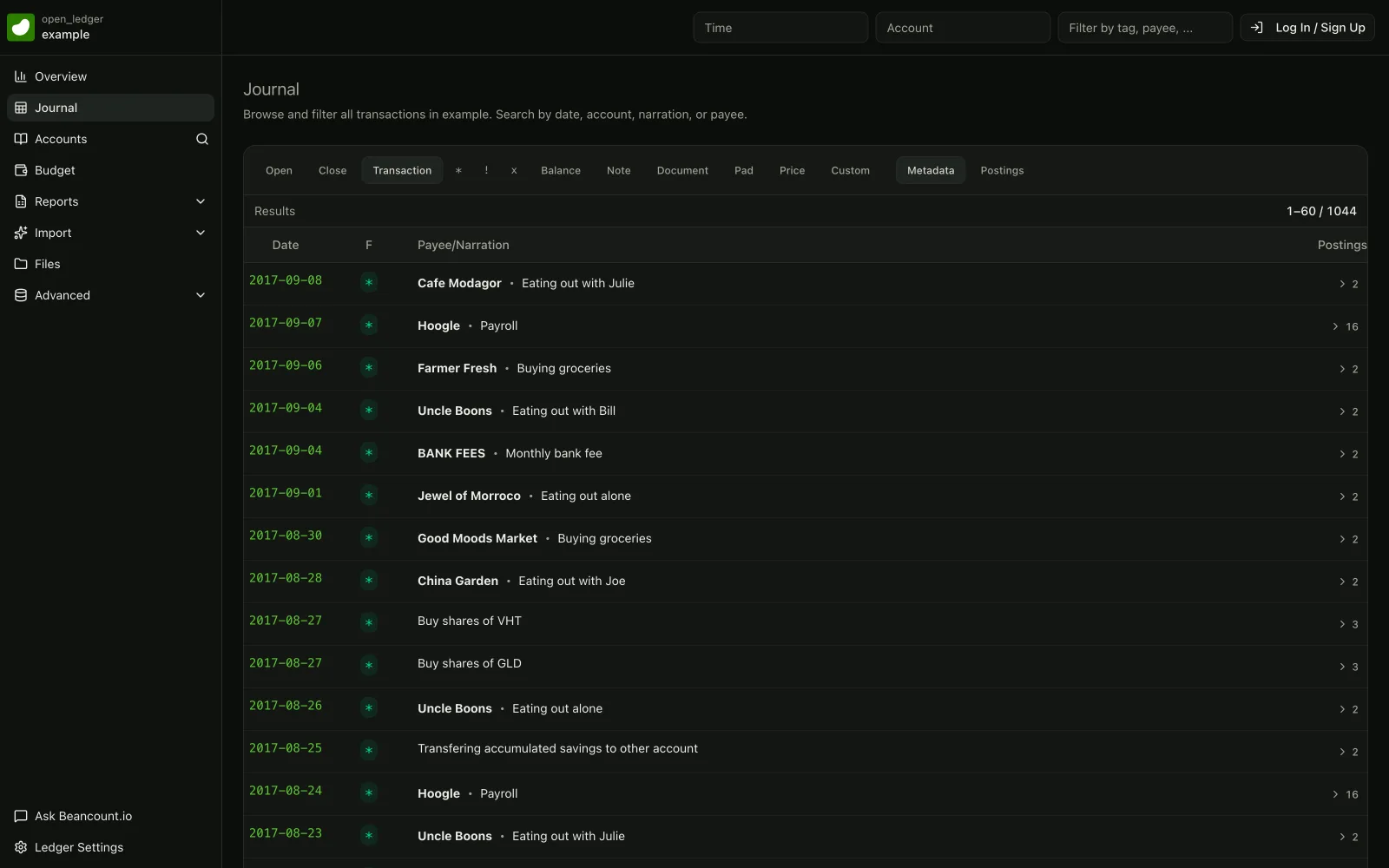
Task: Toggle the x flag filter
Action: [x=514, y=170]
